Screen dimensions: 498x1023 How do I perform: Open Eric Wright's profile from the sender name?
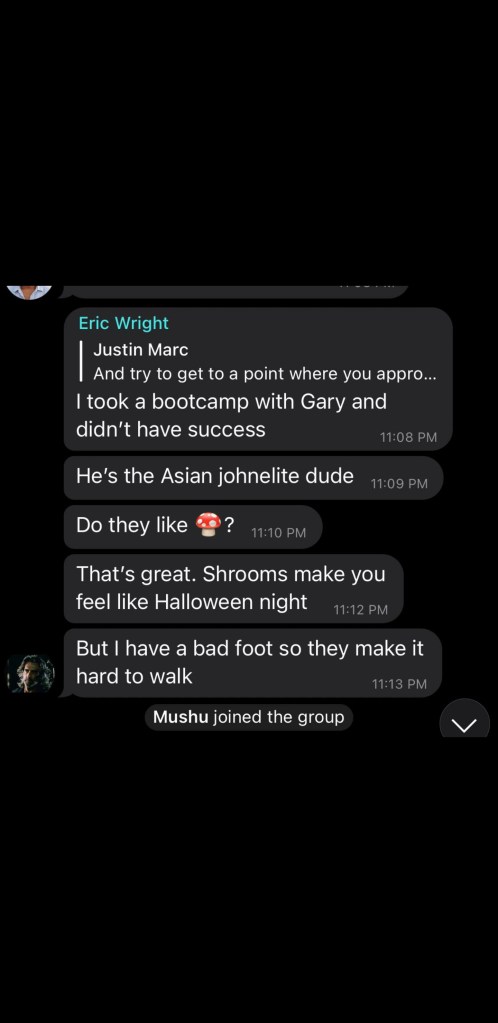[x=123, y=323]
